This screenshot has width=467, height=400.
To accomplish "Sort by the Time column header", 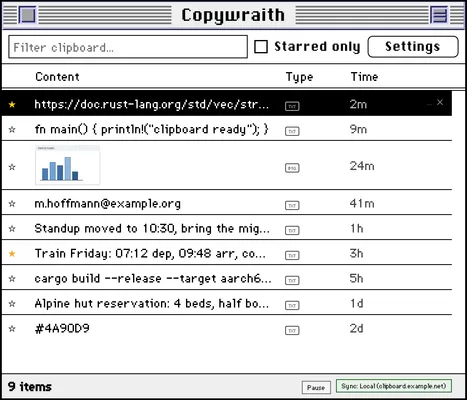I will (364, 77).
